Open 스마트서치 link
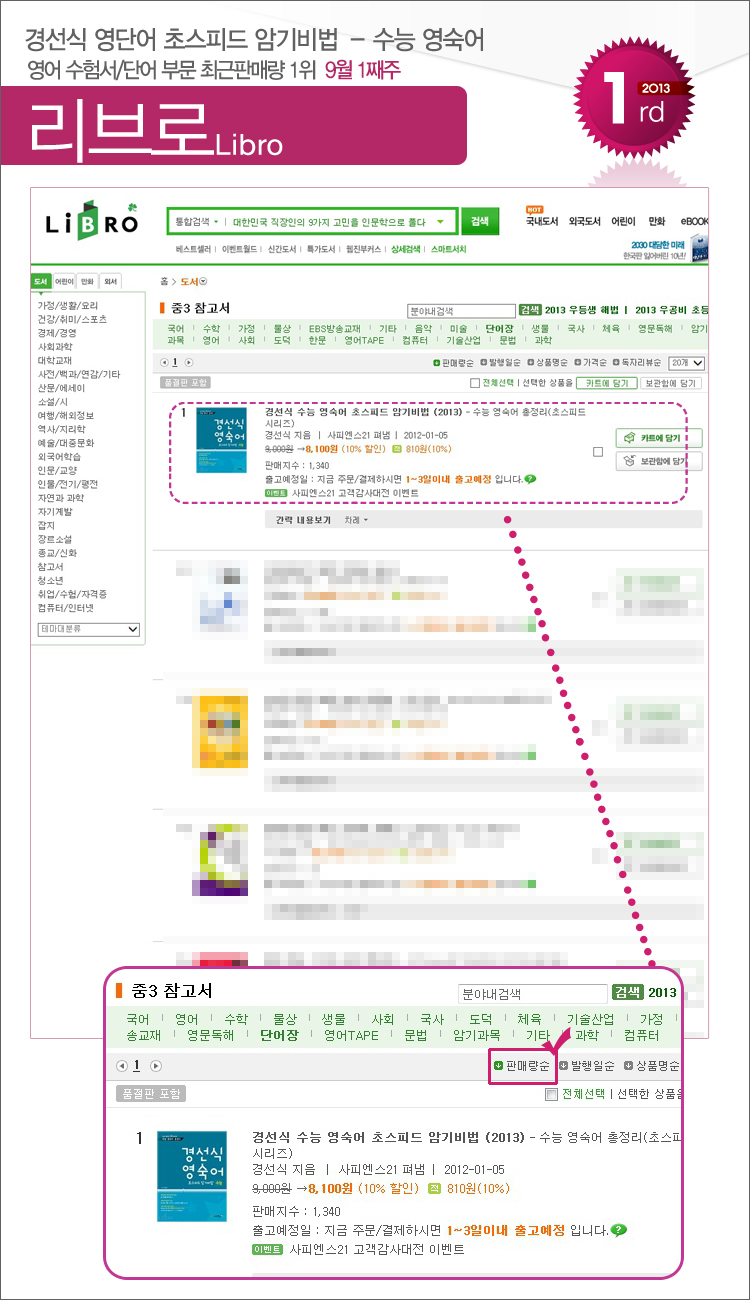This screenshot has width=750, height=1300. coord(448,248)
